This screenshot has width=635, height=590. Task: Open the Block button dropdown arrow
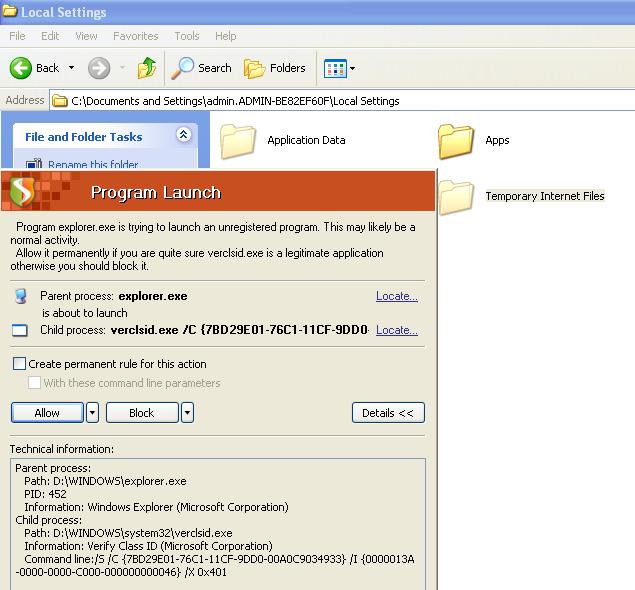tap(187, 413)
